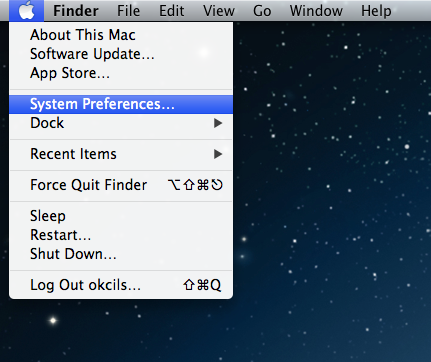Open the Edit menu
This screenshot has height=362, width=431.
point(171,11)
